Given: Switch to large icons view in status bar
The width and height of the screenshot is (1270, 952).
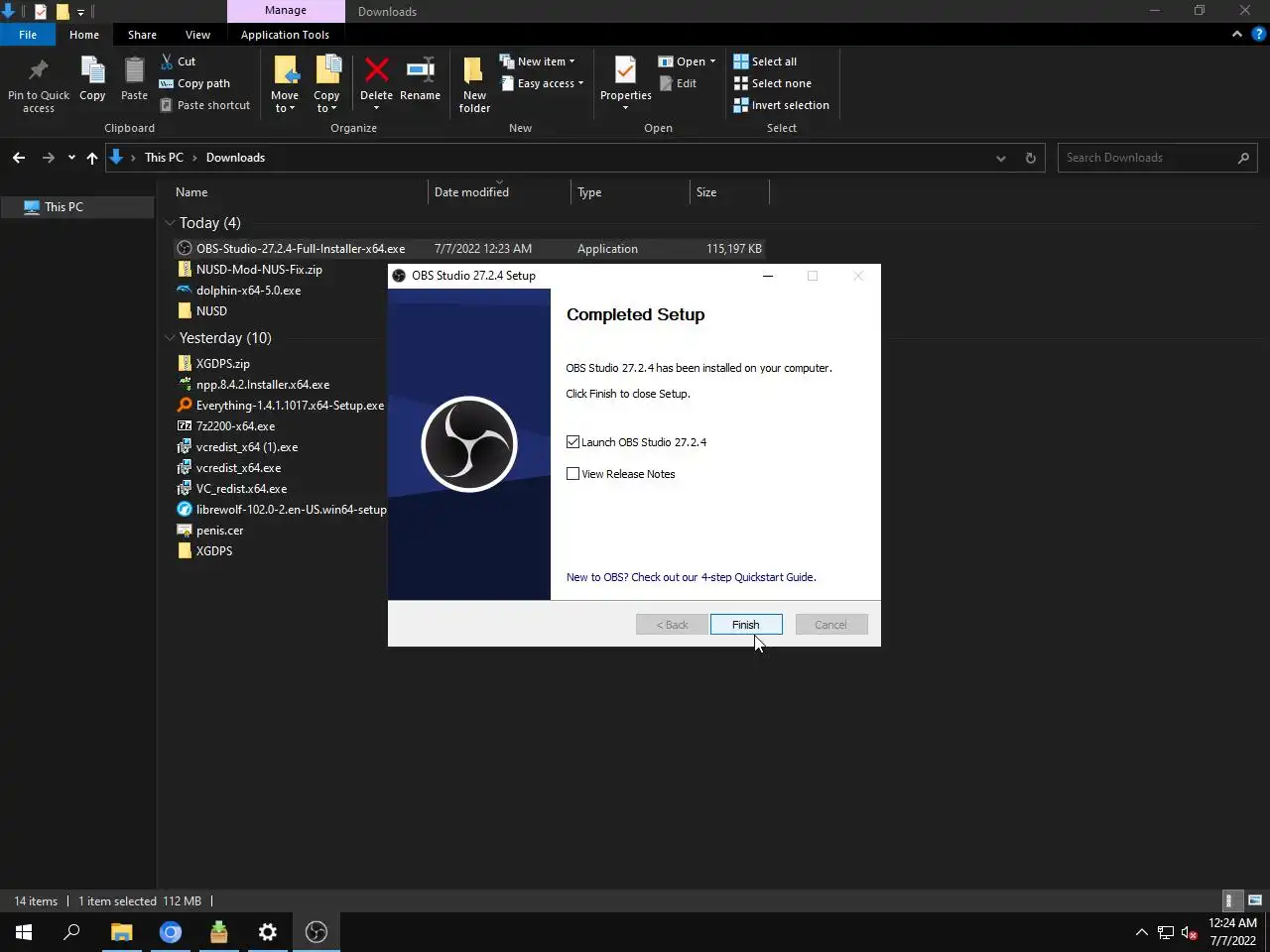Looking at the screenshot, I should (1254, 900).
